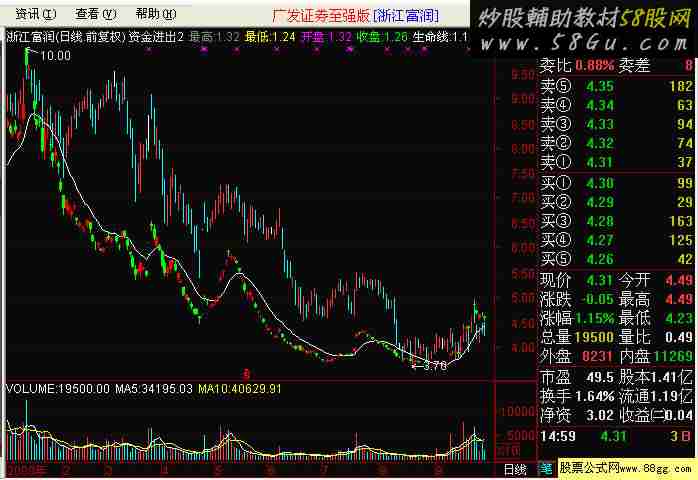Select the 买⑤ bid row at 4.26
Image resolution: width=698 pixels, height=480 pixels.
617,259
